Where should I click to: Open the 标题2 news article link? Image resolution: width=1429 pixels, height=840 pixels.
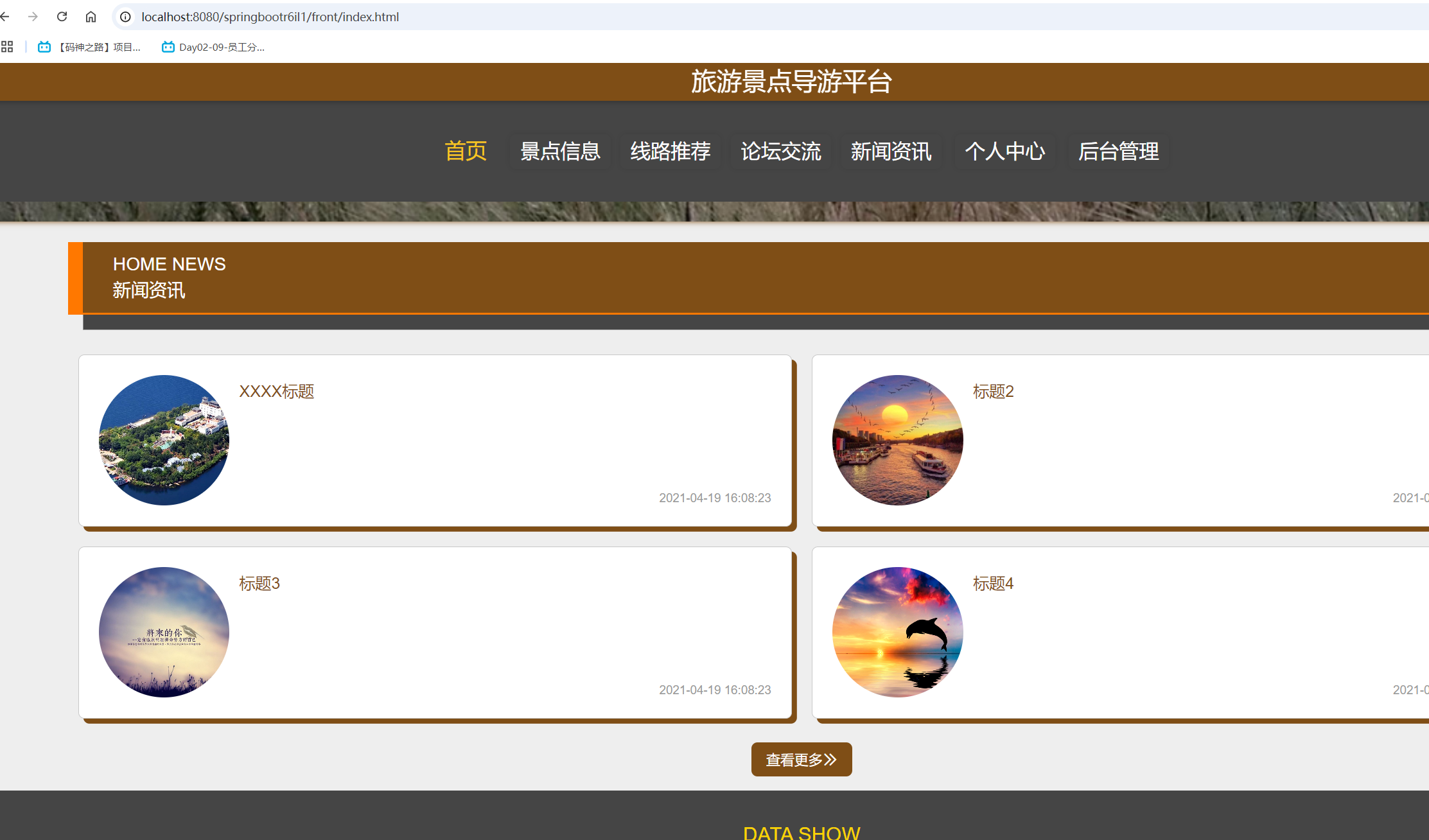pos(993,391)
